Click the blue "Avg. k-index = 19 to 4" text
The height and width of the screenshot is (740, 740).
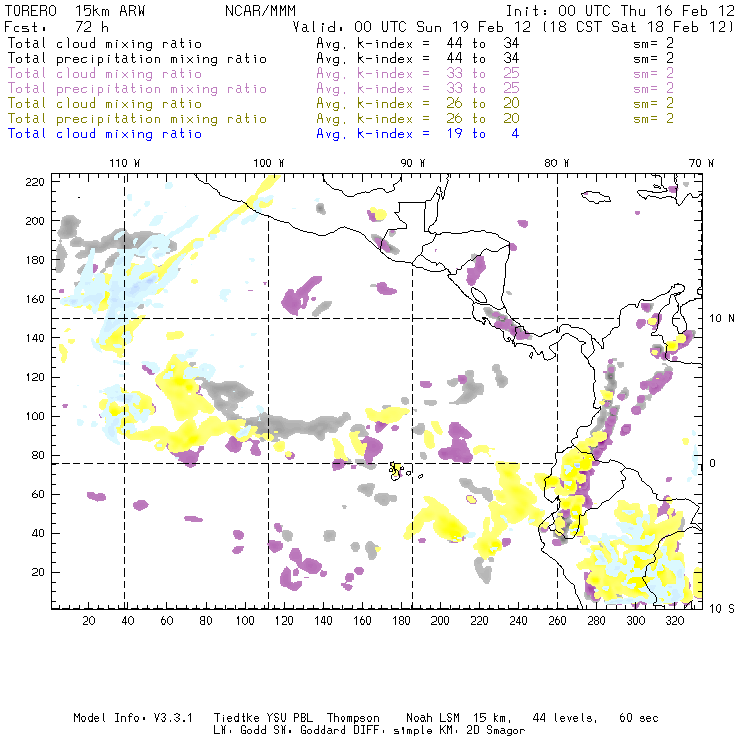click(417, 134)
